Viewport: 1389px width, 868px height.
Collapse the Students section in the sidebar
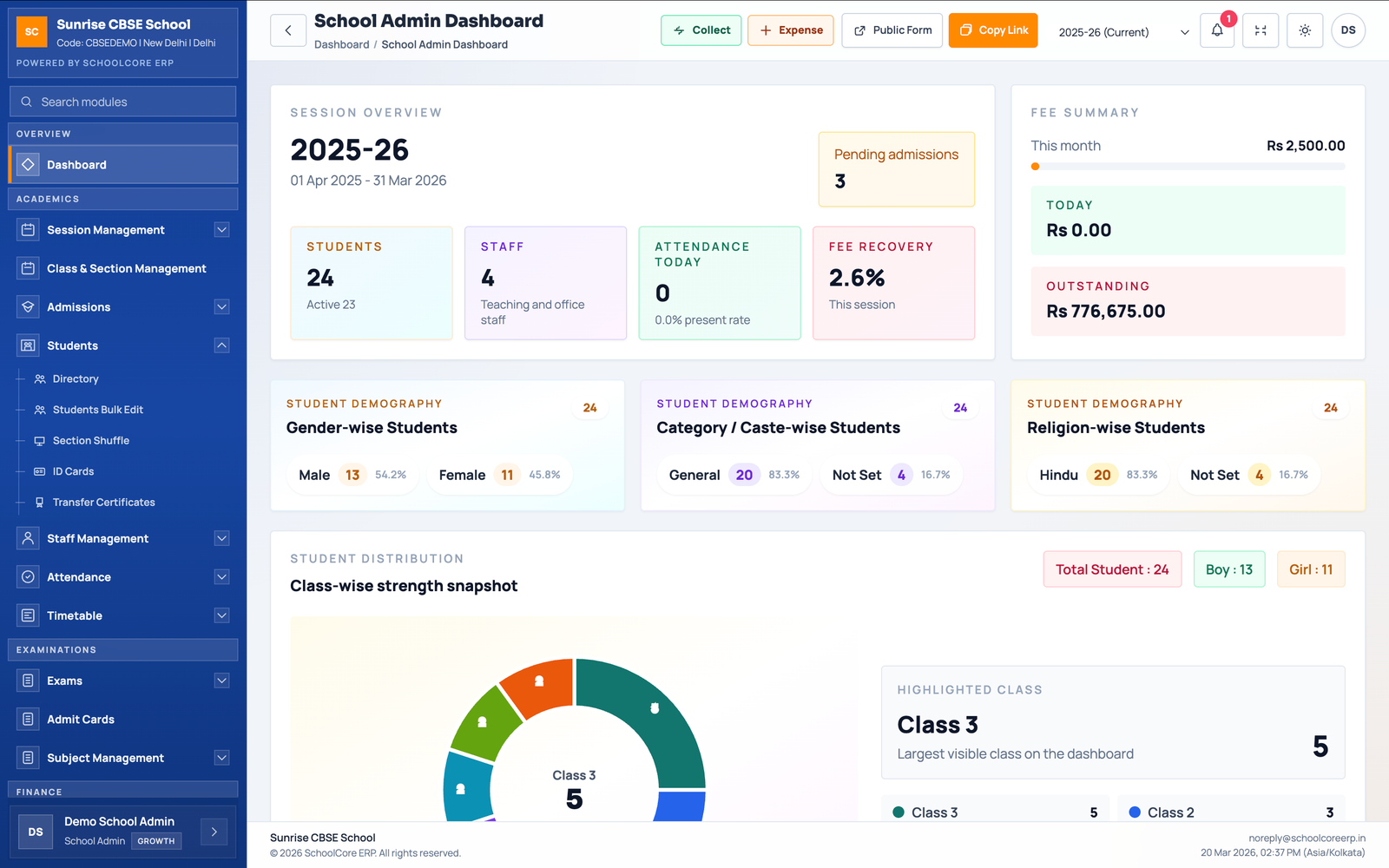click(x=223, y=345)
